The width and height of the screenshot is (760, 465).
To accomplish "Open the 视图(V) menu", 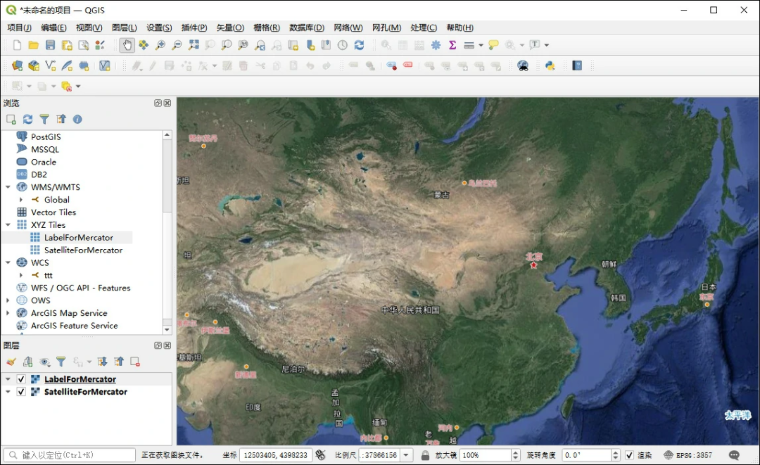I will click(x=89, y=28).
